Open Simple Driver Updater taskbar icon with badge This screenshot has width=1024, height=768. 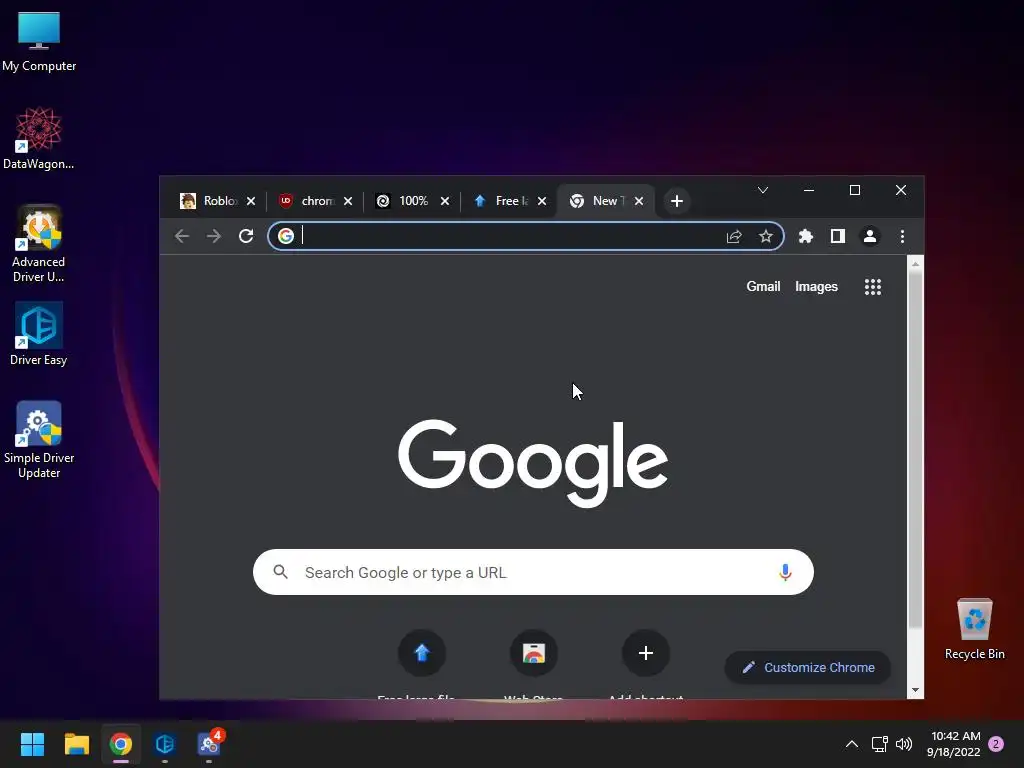pyautogui.click(x=210, y=744)
